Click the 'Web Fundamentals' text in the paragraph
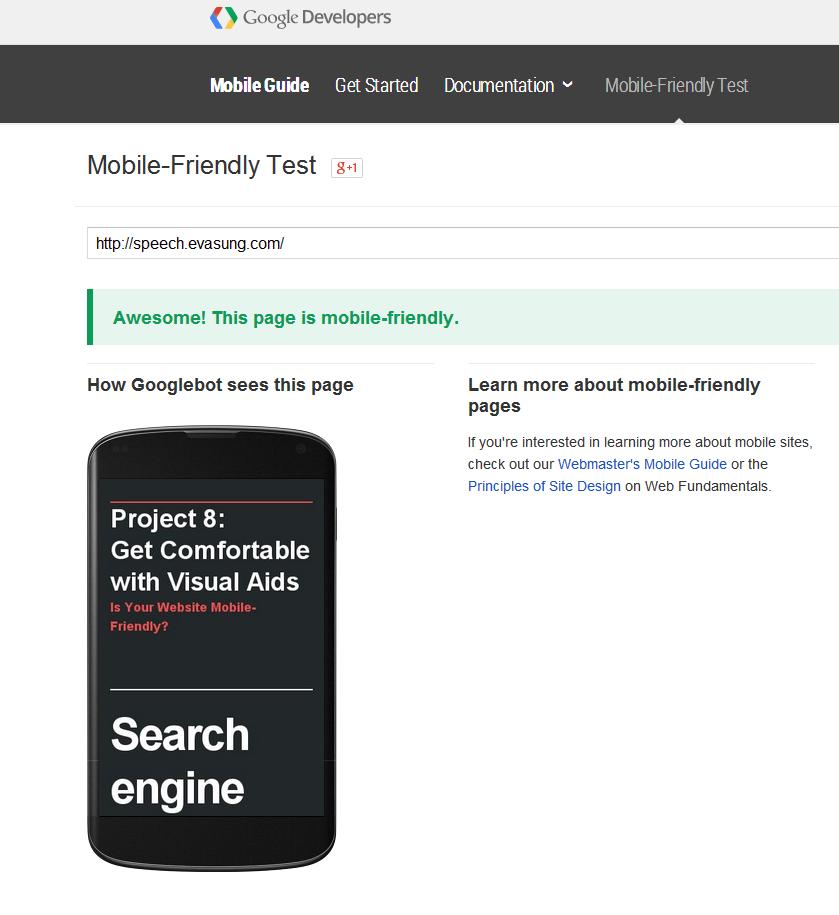839x915 pixels. coord(710,486)
